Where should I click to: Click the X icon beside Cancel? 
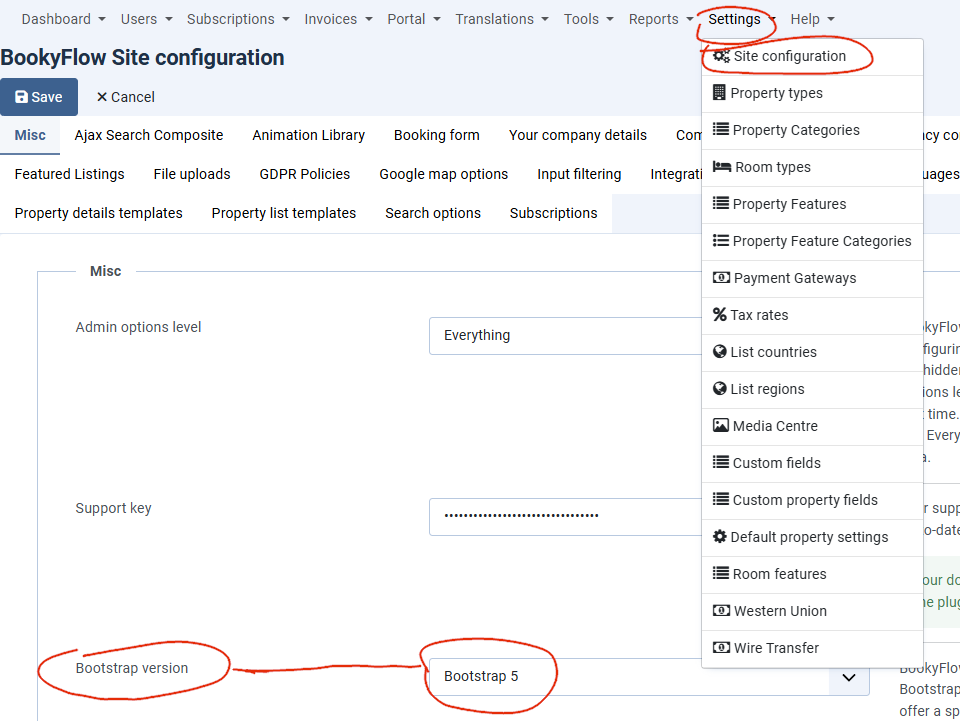[x=102, y=97]
